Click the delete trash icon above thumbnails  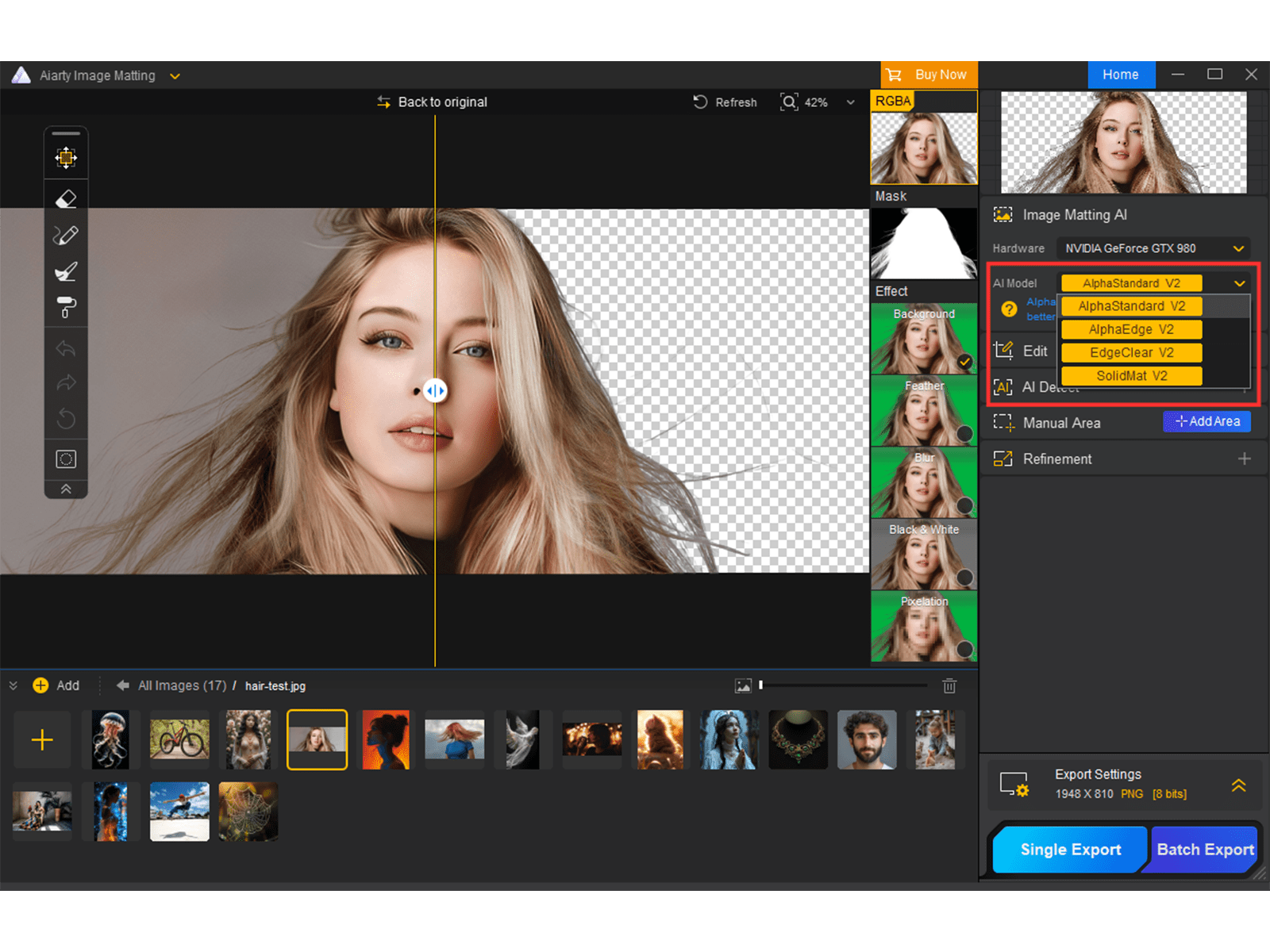[x=949, y=686]
